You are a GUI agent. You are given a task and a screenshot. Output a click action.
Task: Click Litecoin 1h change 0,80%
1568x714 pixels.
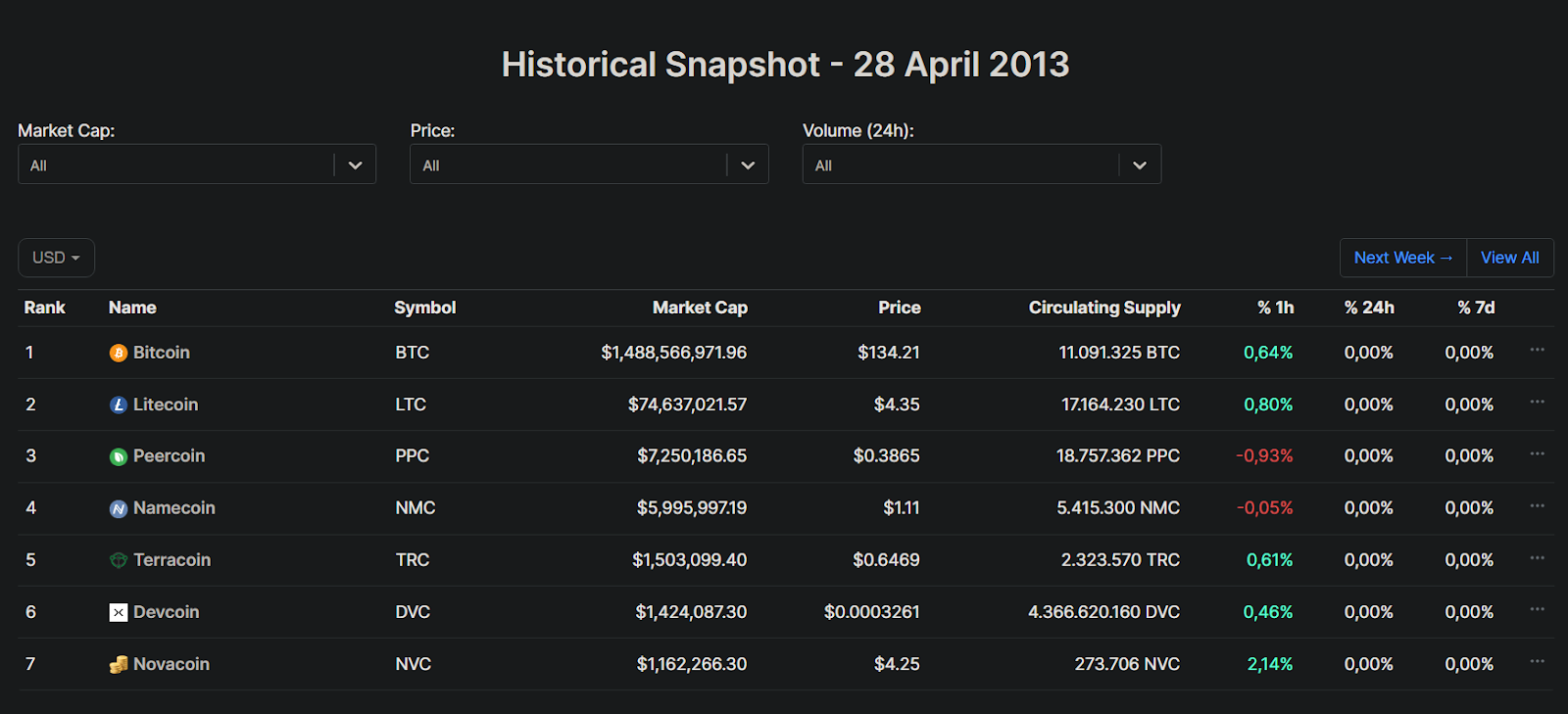coord(1268,405)
